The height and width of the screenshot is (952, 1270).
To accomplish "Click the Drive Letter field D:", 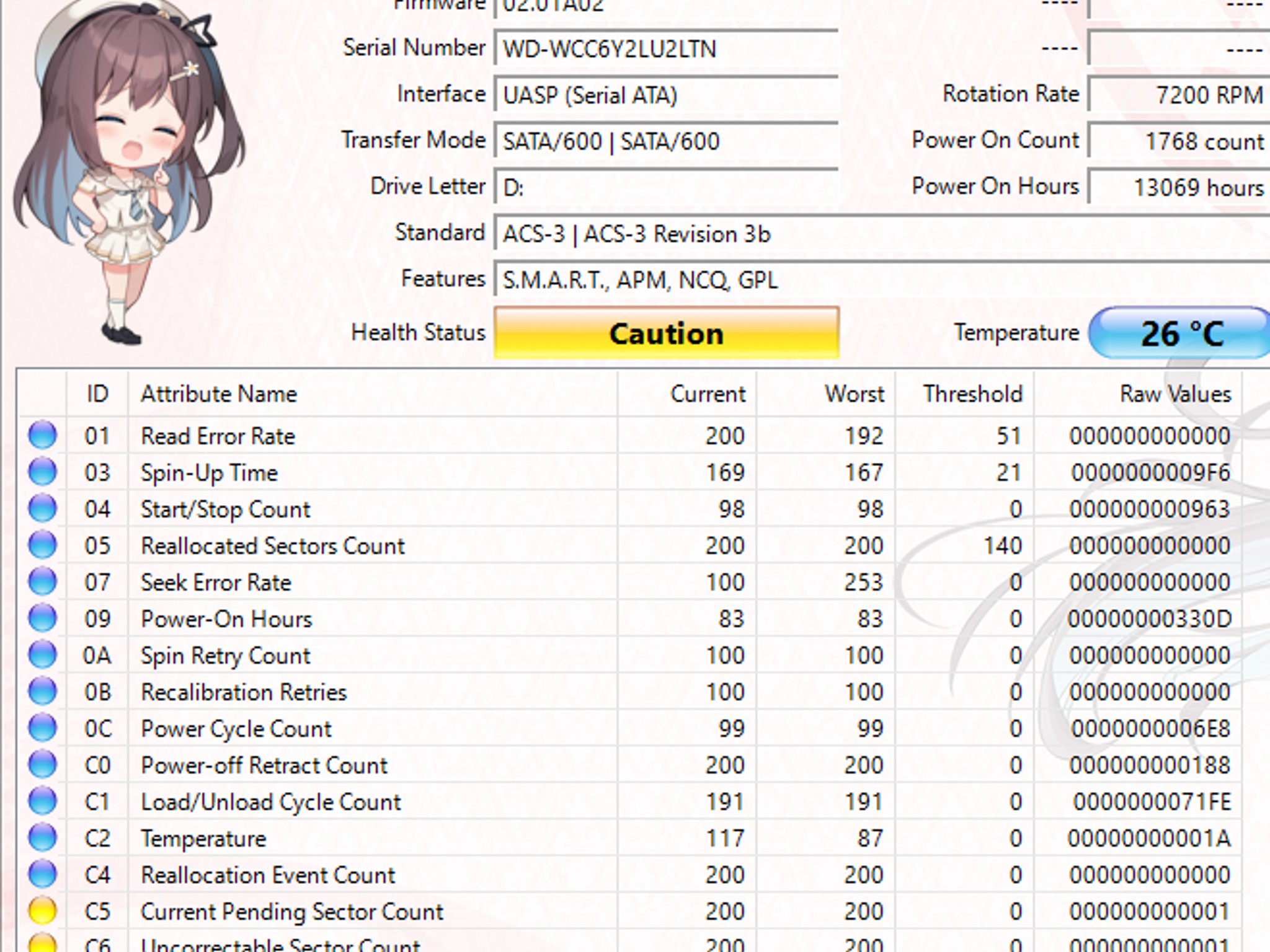I will pos(667,187).
